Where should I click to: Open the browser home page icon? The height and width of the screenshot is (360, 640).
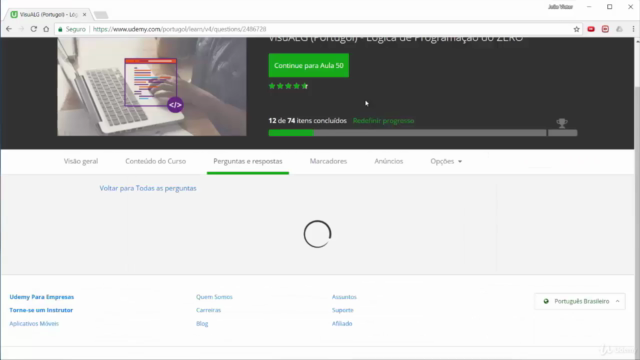point(46,29)
